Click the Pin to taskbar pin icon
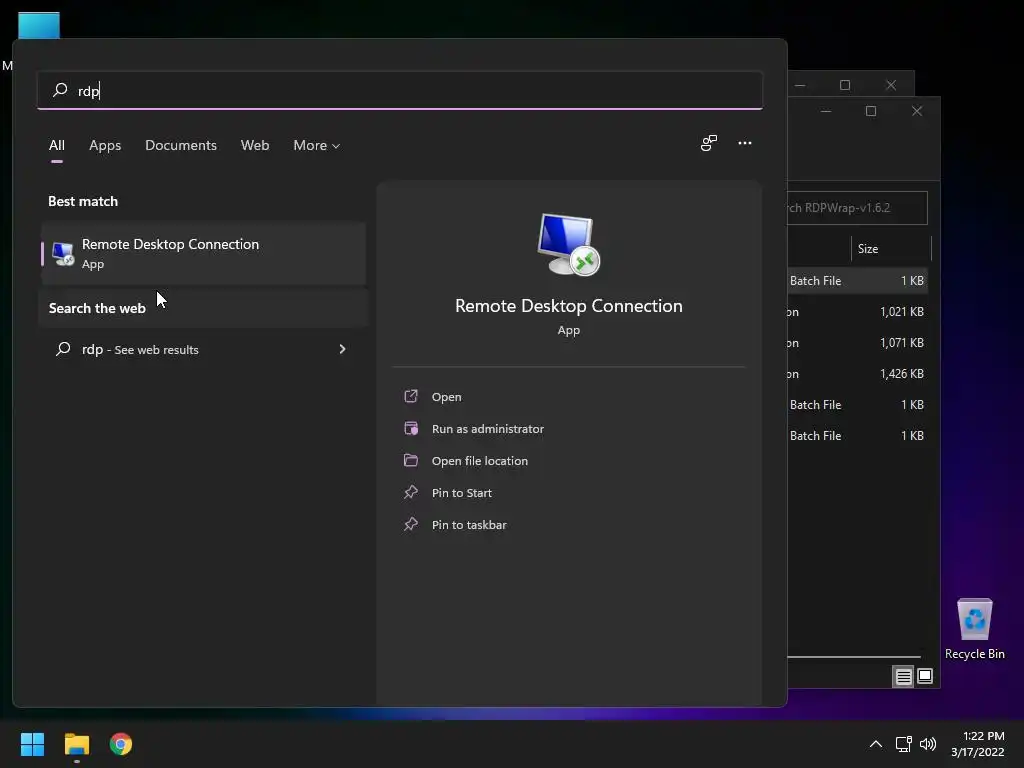The width and height of the screenshot is (1024, 768). (x=411, y=524)
